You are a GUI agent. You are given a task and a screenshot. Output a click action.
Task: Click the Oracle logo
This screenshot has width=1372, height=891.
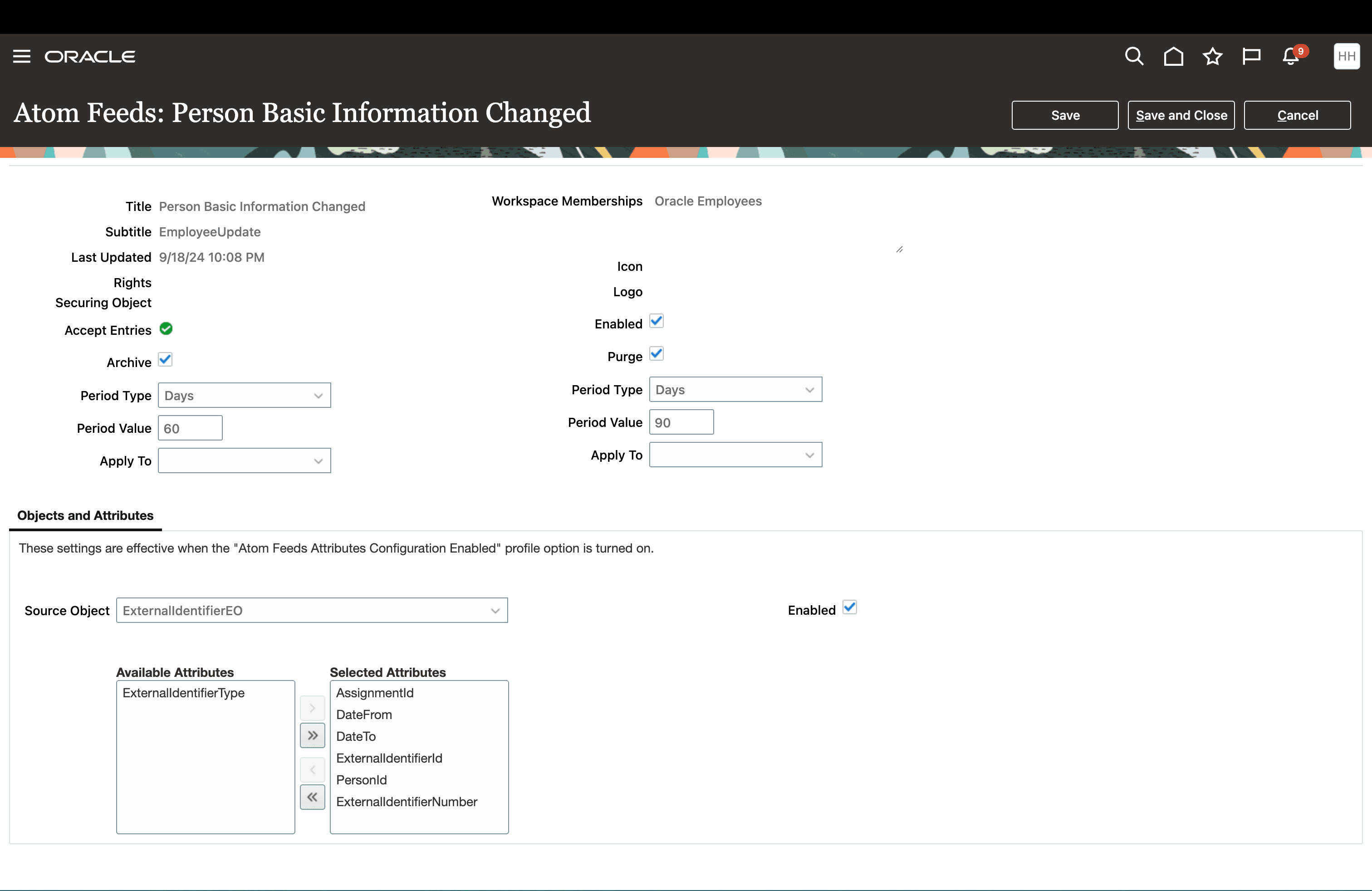coord(90,56)
